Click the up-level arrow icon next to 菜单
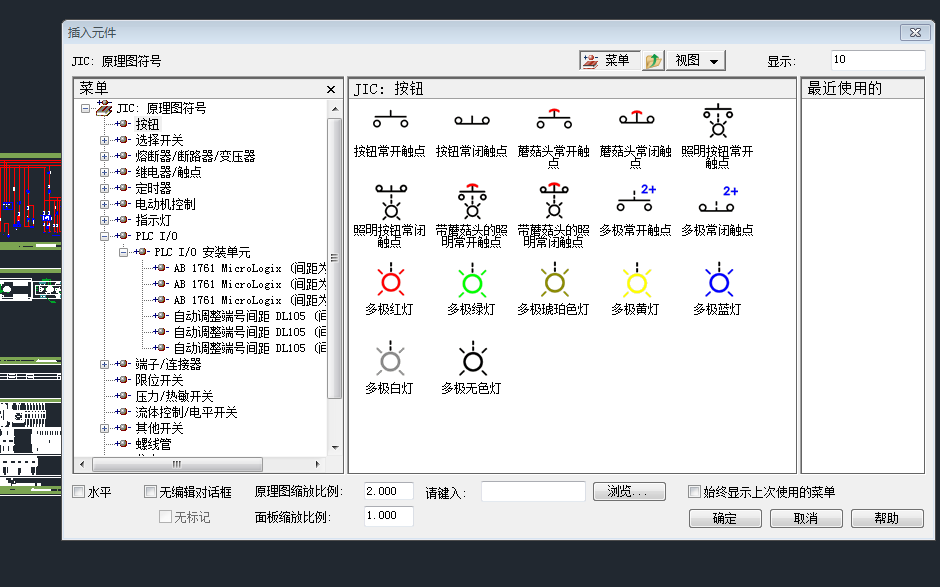 (x=653, y=61)
